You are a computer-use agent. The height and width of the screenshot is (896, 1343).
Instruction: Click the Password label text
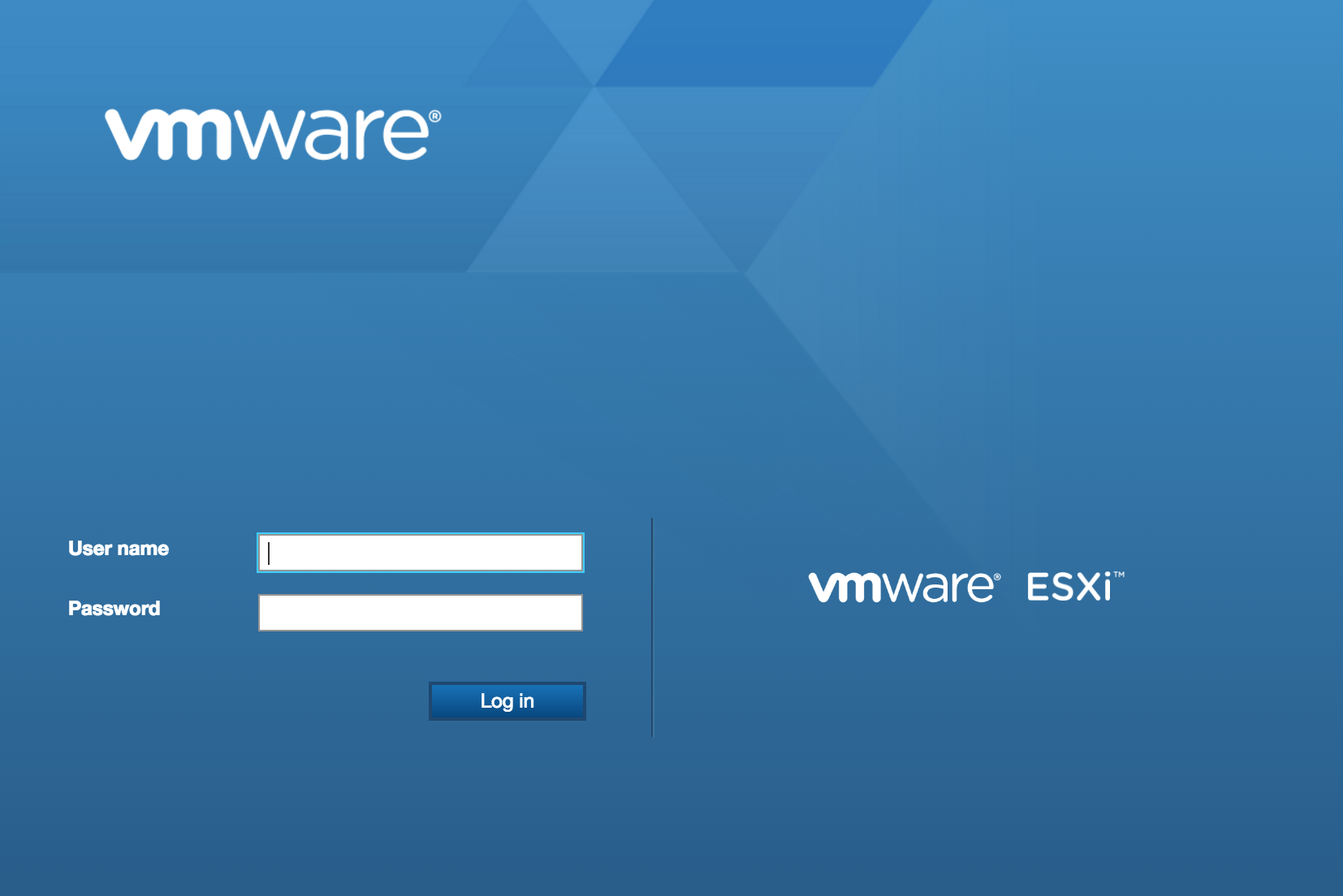[114, 609]
